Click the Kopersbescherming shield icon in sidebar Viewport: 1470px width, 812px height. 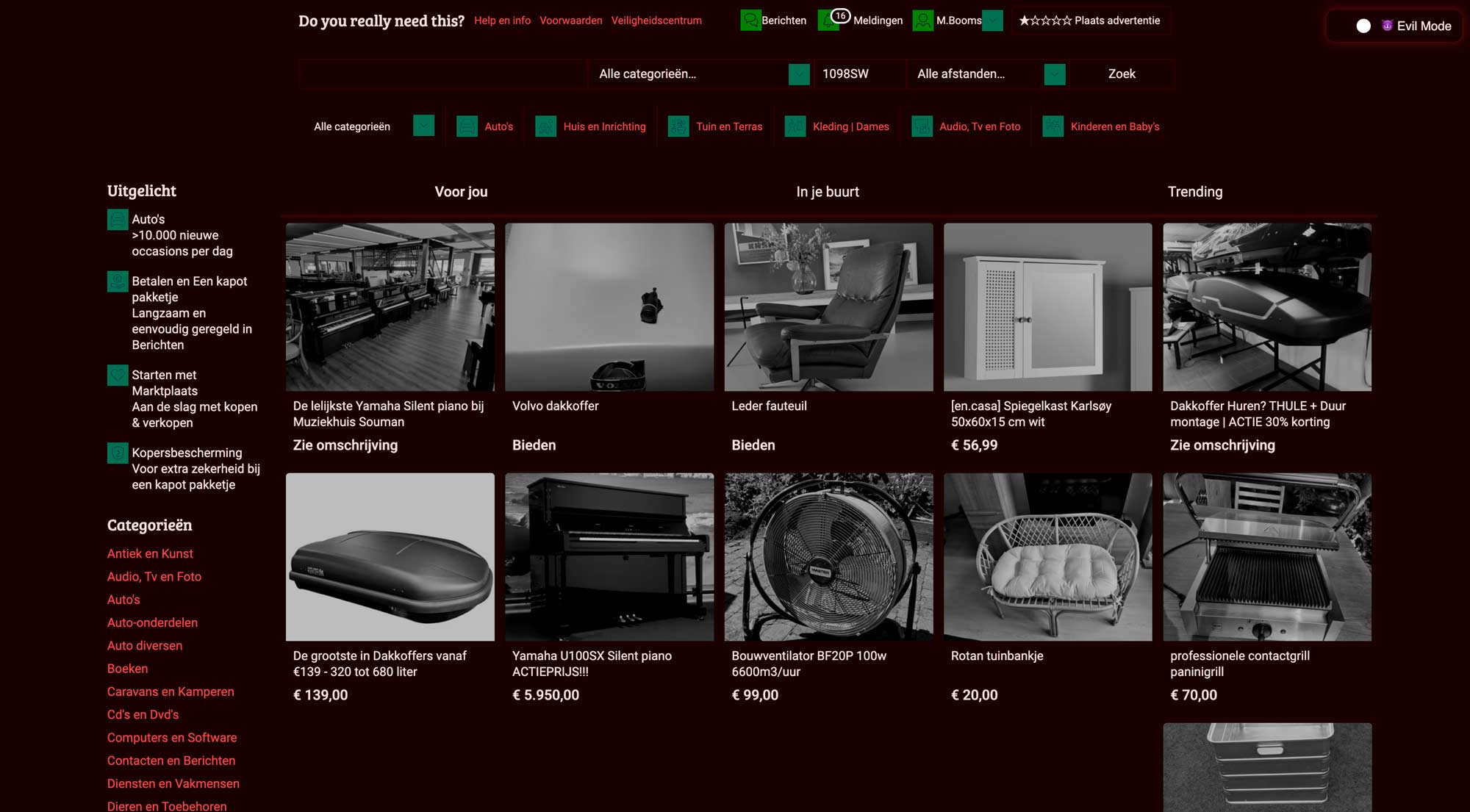(x=117, y=453)
